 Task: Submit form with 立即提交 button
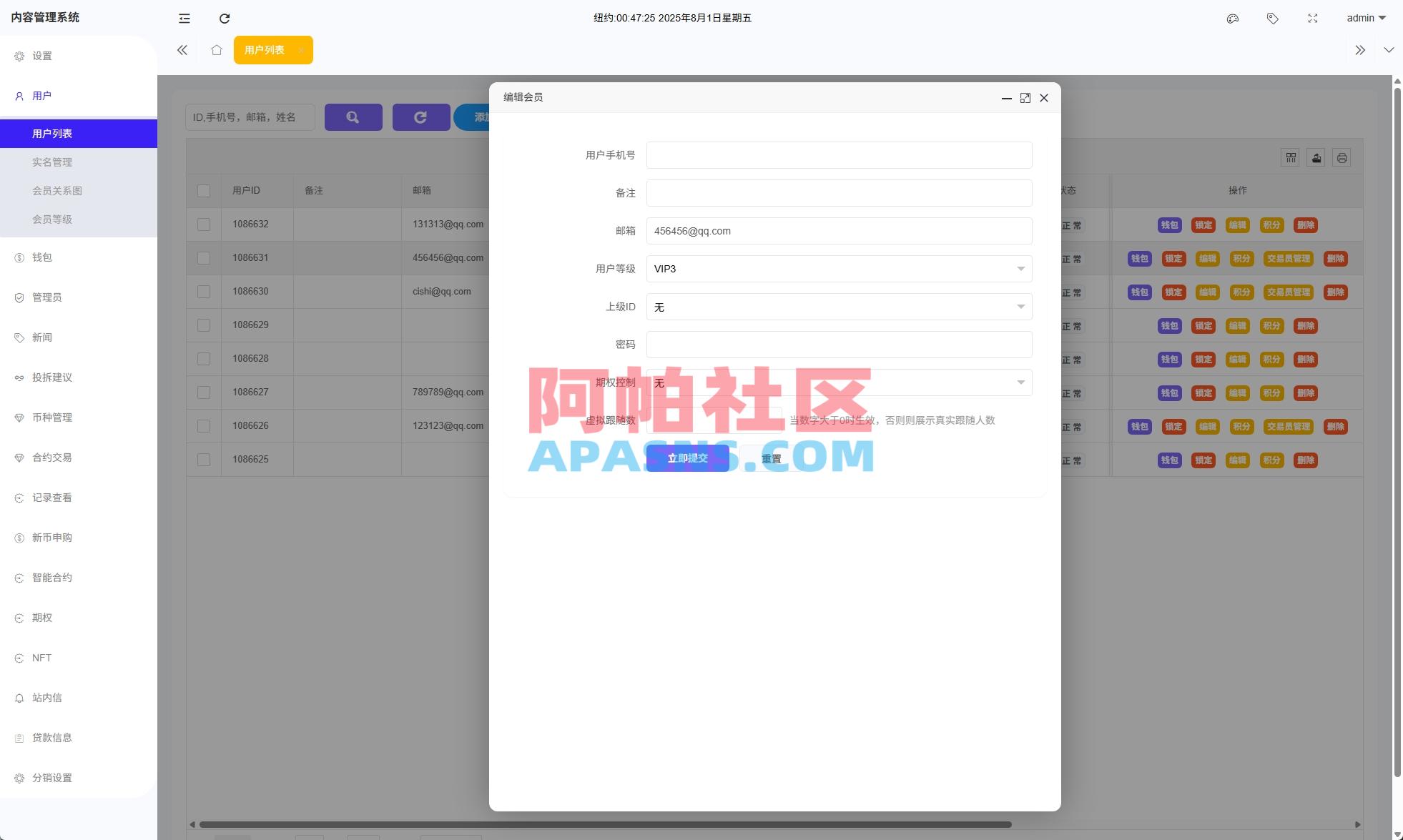tap(688, 458)
